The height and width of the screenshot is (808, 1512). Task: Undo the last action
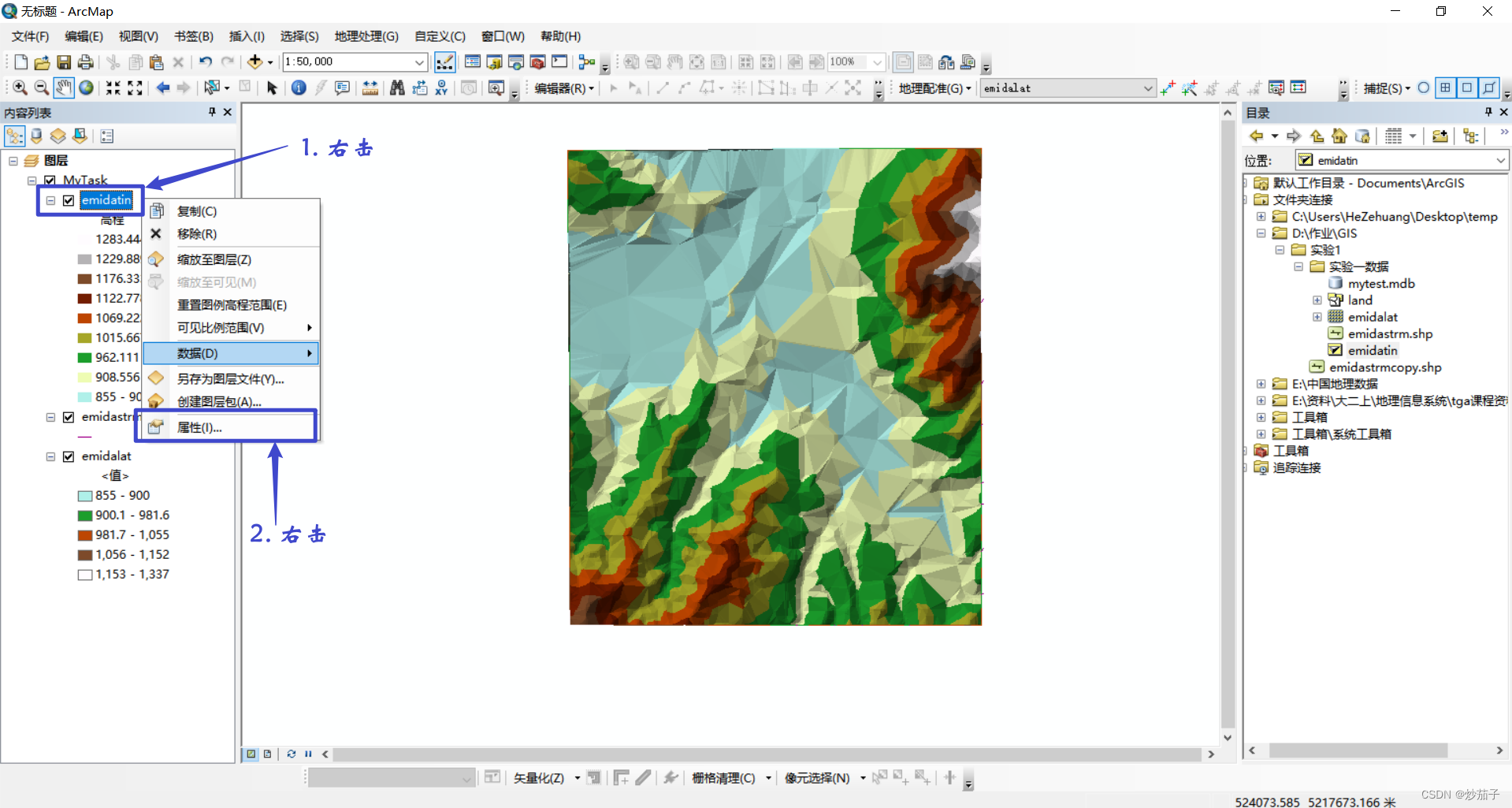[206, 62]
